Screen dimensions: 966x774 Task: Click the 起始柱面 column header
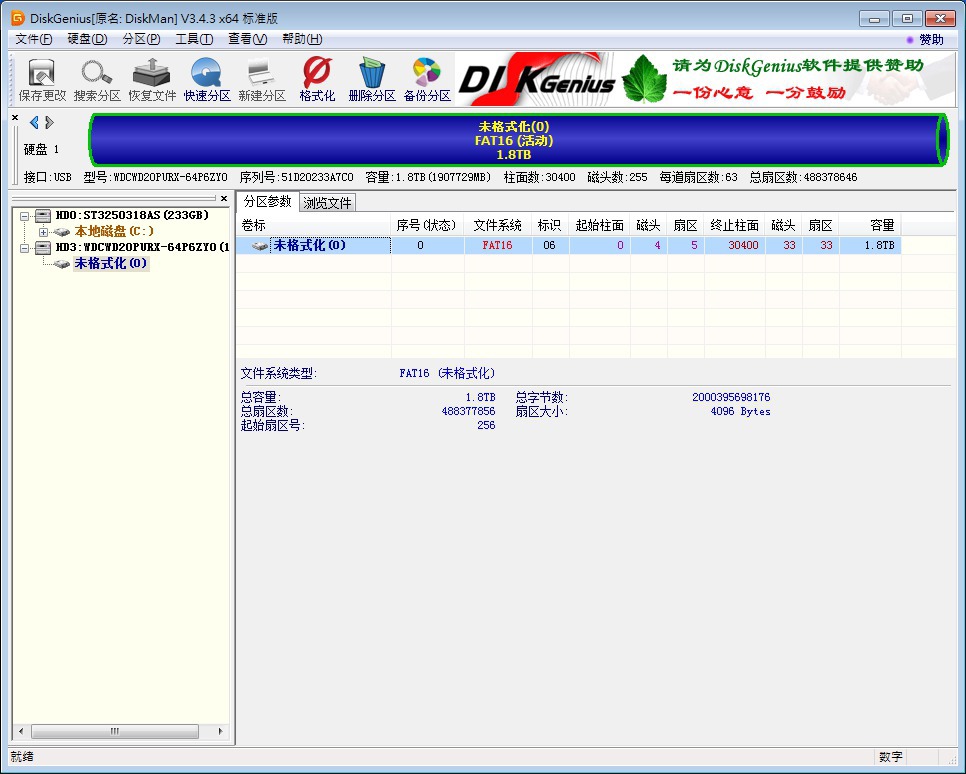click(x=599, y=225)
